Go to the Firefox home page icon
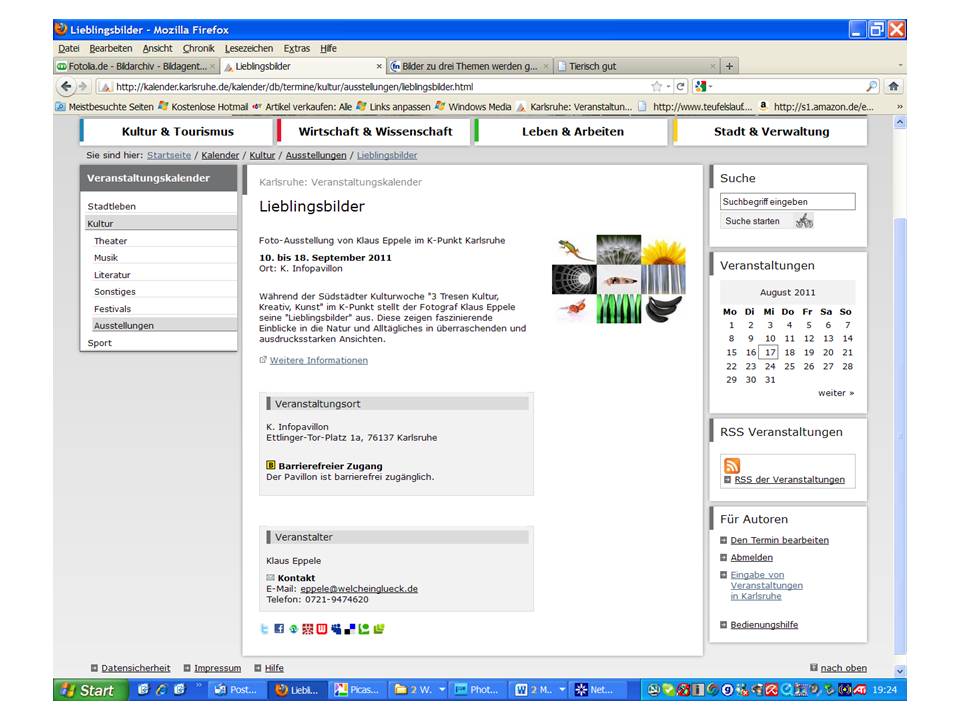 click(x=893, y=87)
